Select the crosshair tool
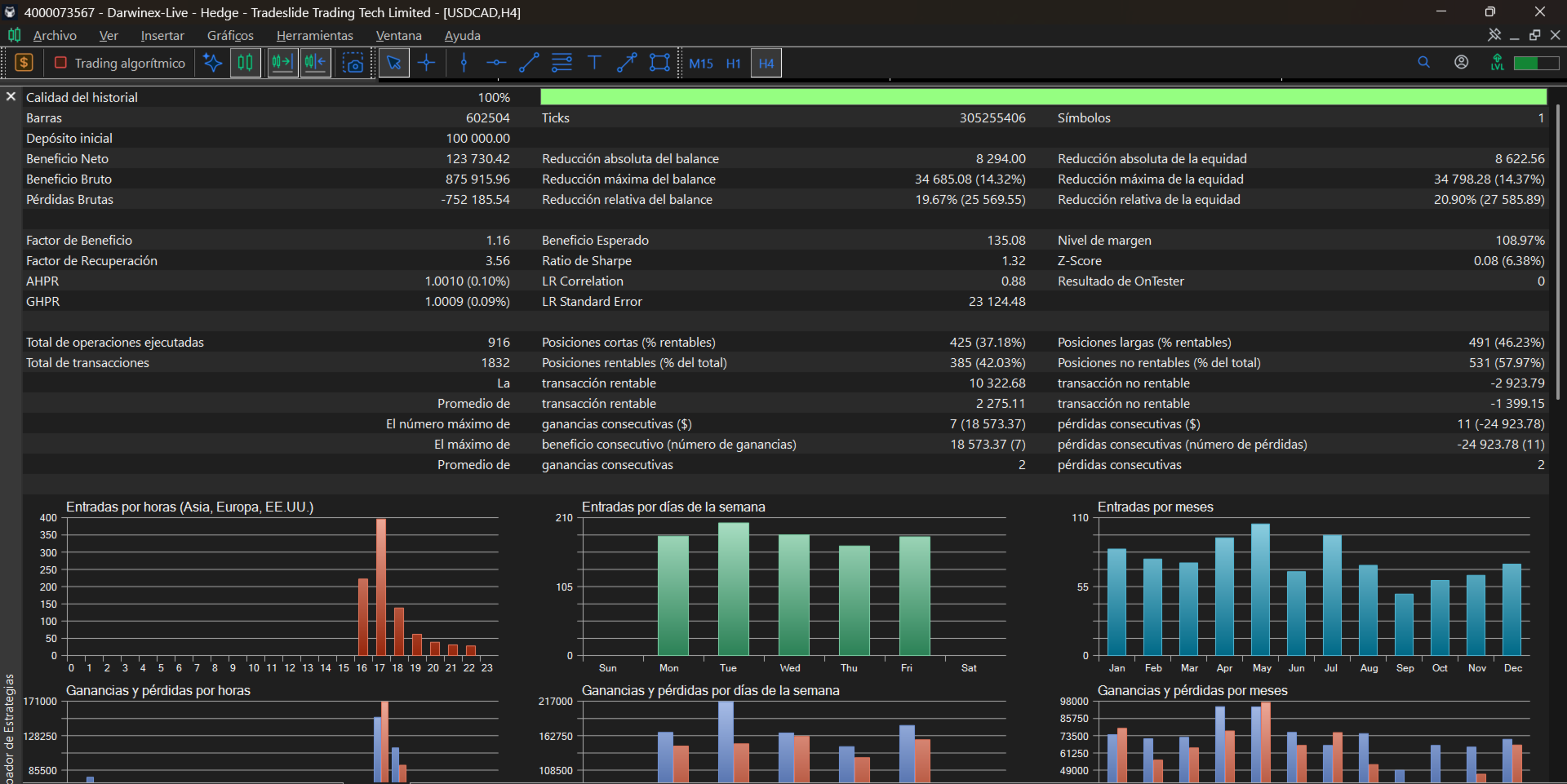The height and width of the screenshot is (784, 1567). [x=427, y=63]
